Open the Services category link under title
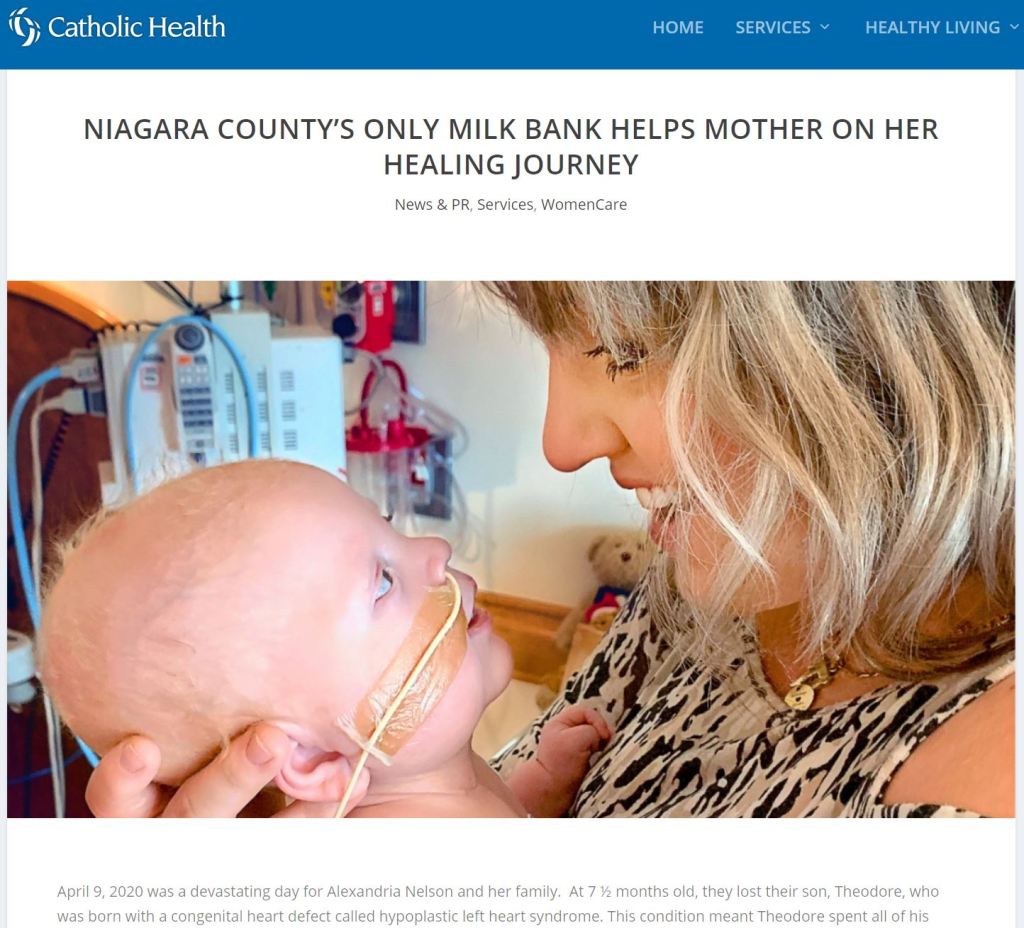 (x=505, y=204)
